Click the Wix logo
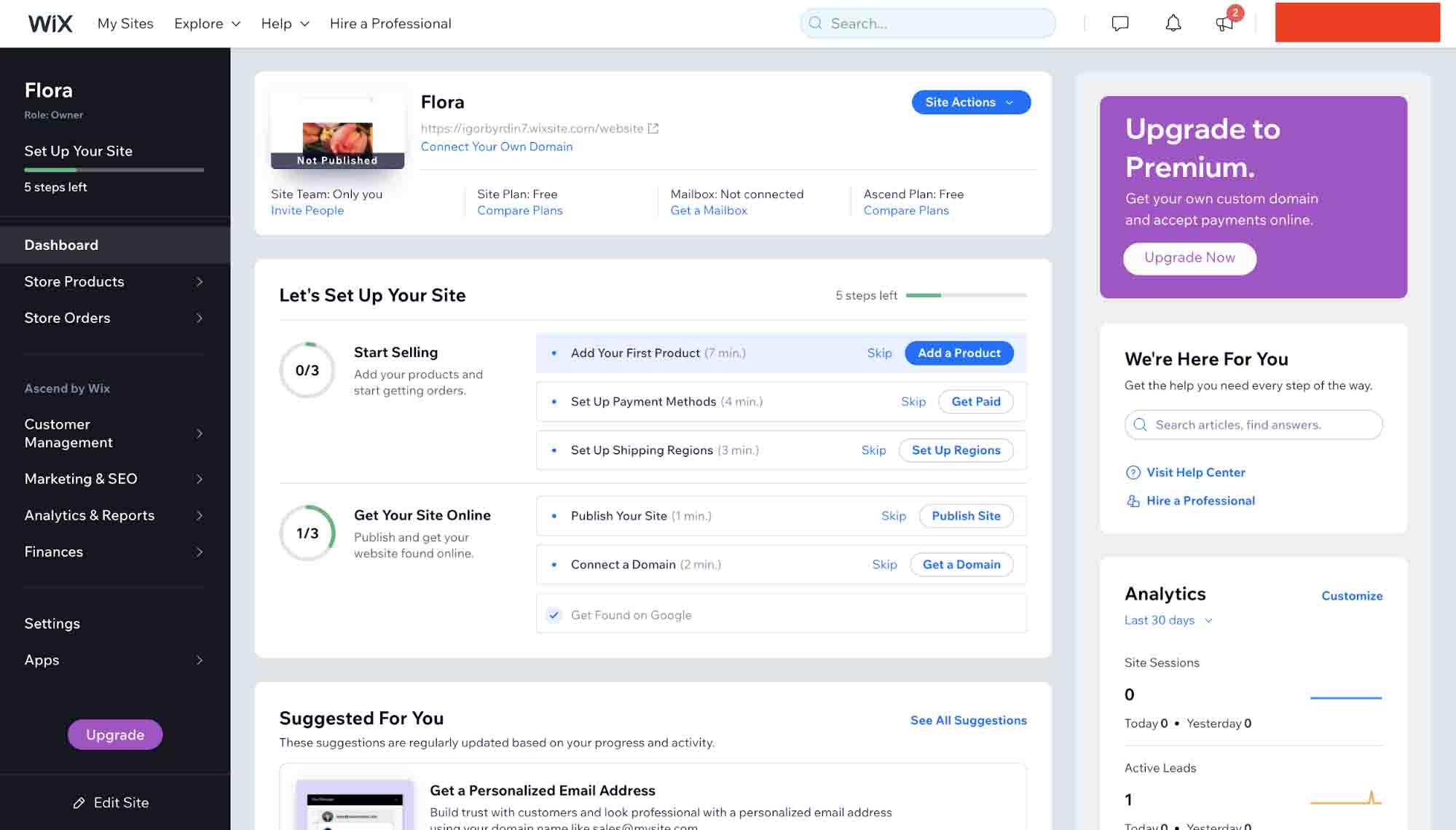The width and height of the screenshot is (1456, 830). tap(50, 23)
